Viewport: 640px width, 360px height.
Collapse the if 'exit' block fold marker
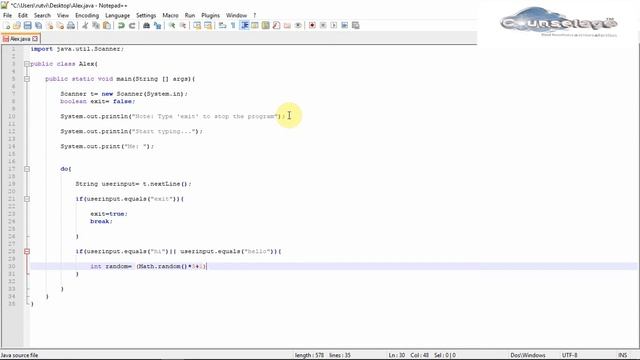[x=27, y=199]
